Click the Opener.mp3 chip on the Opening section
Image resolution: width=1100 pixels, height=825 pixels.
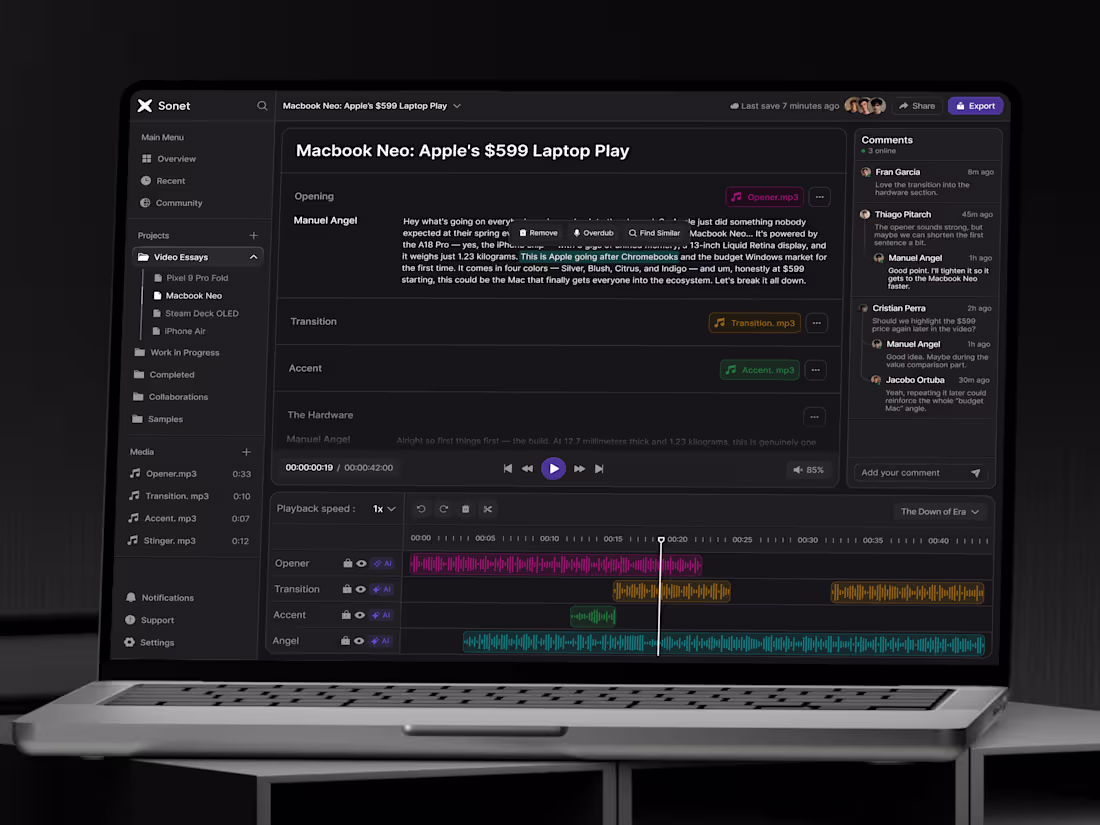click(764, 197)
